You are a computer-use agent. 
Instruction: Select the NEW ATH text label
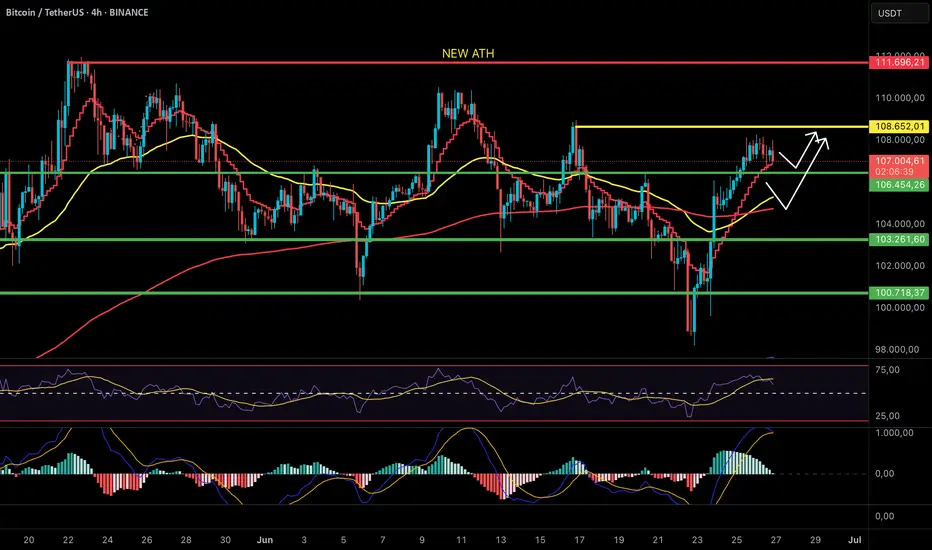pyautogui.click(x=468, y=54)
